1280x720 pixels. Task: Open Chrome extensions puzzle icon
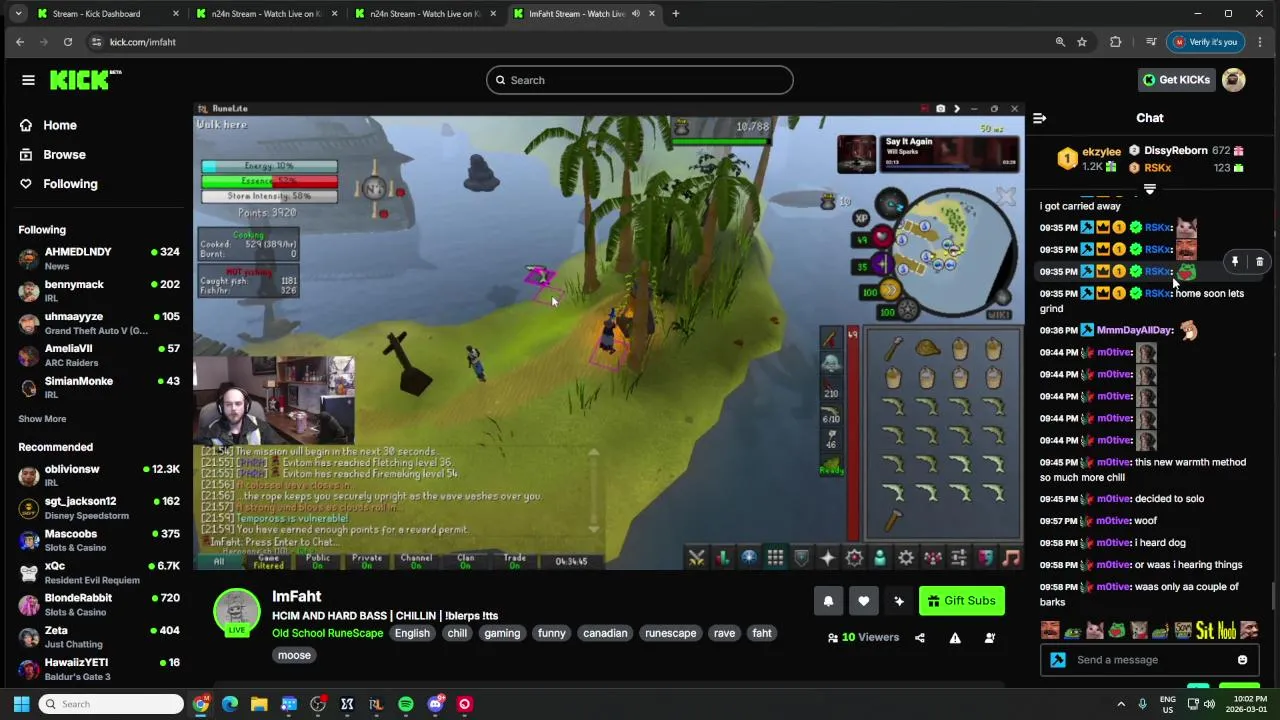coord(1116,42)
